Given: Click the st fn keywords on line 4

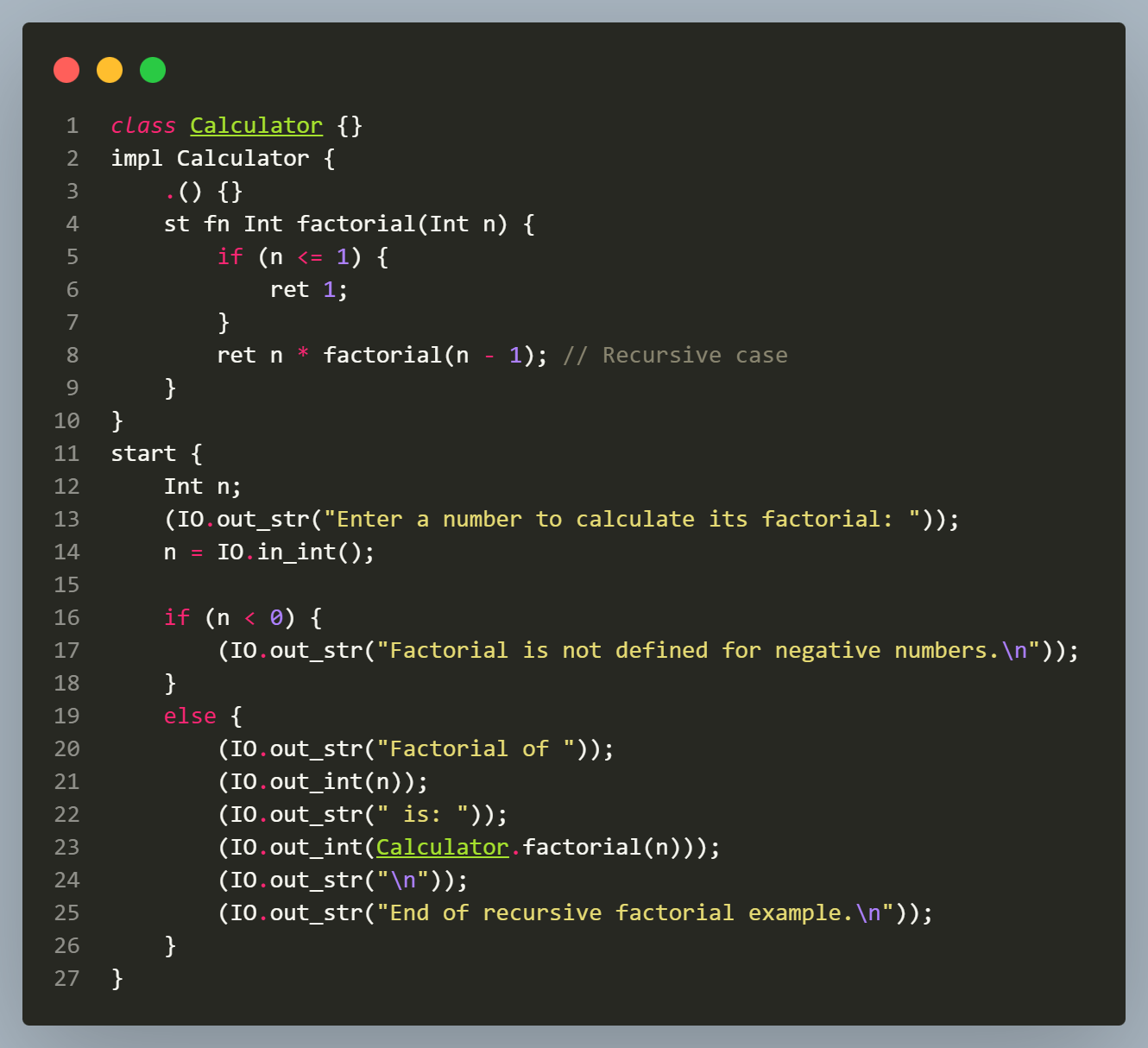Looking at the screenshot, I should click(196, 224).
